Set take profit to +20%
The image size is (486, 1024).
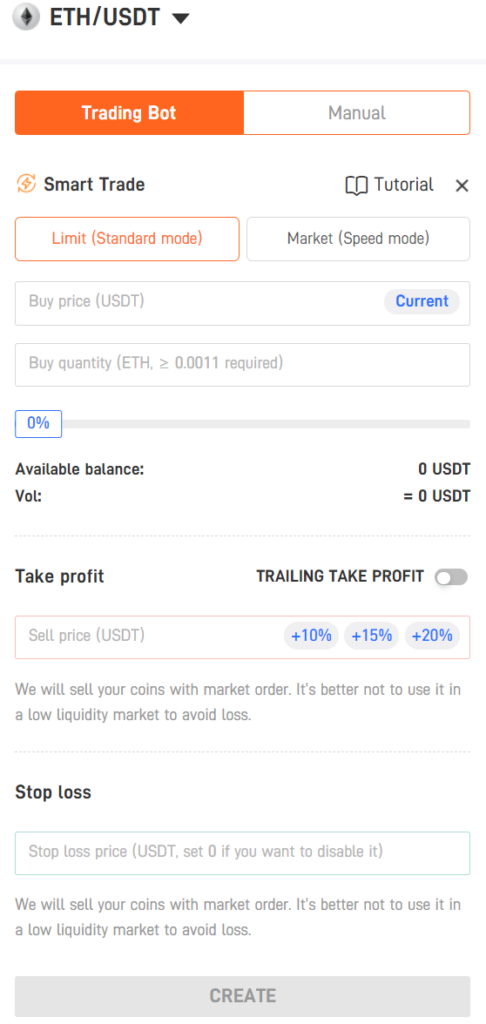click(432, 635)
